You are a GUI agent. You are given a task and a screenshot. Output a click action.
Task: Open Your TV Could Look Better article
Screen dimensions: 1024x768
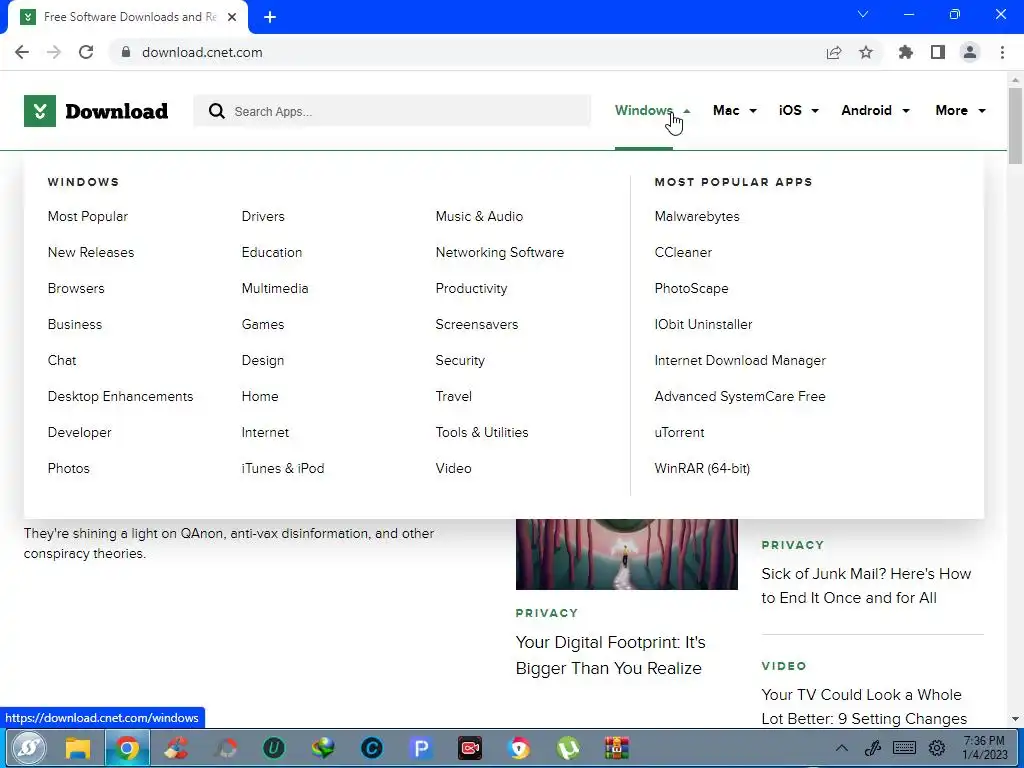(x=864, y=707)
